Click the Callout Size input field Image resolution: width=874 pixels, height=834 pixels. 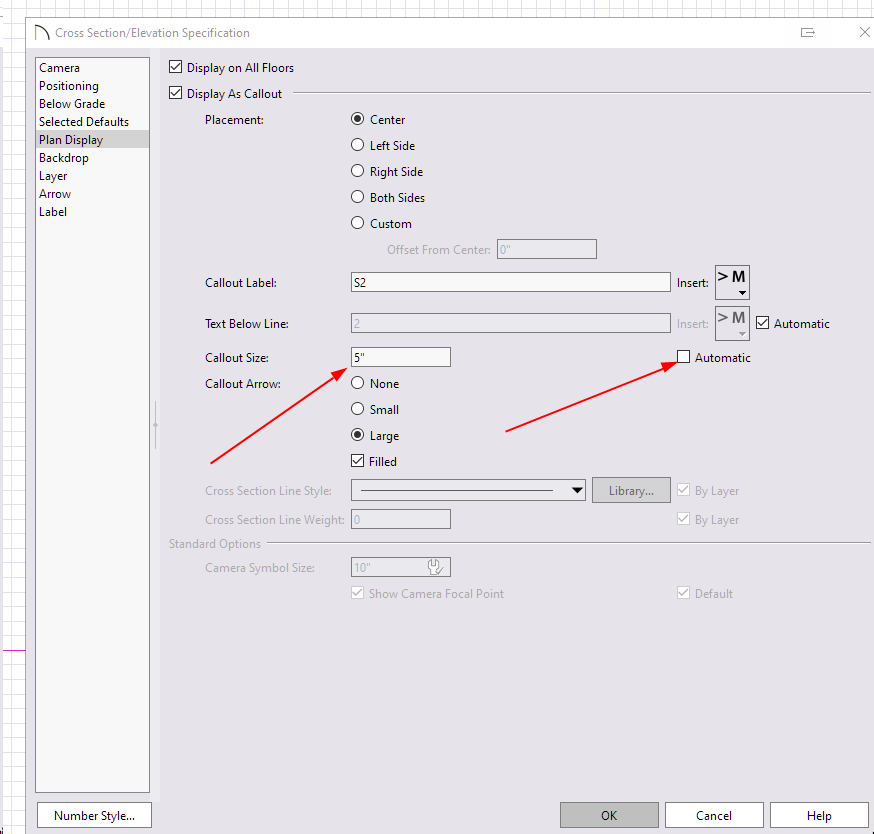pos(400,357)
